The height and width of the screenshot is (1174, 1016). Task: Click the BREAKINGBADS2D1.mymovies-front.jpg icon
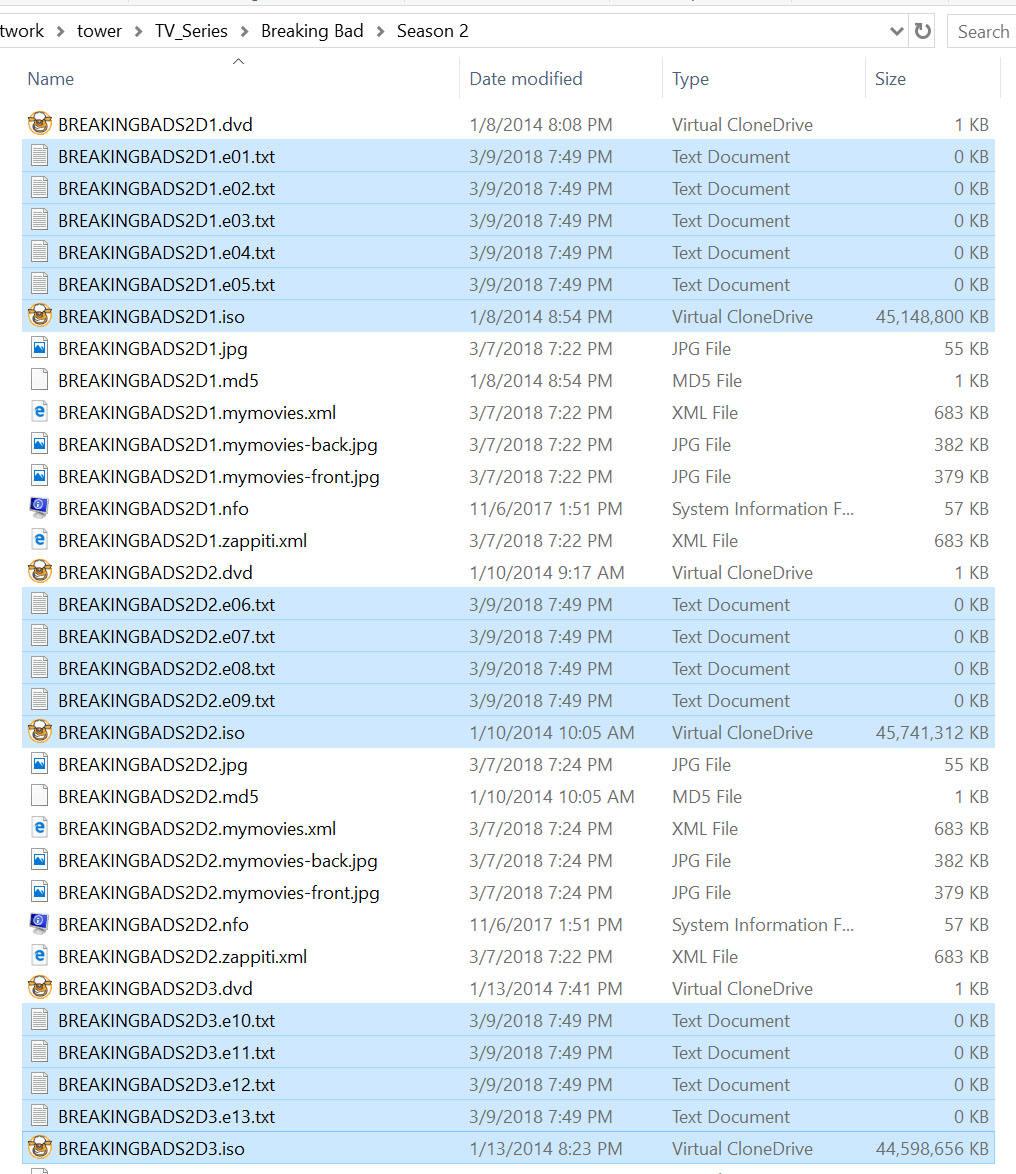[40, 476]
